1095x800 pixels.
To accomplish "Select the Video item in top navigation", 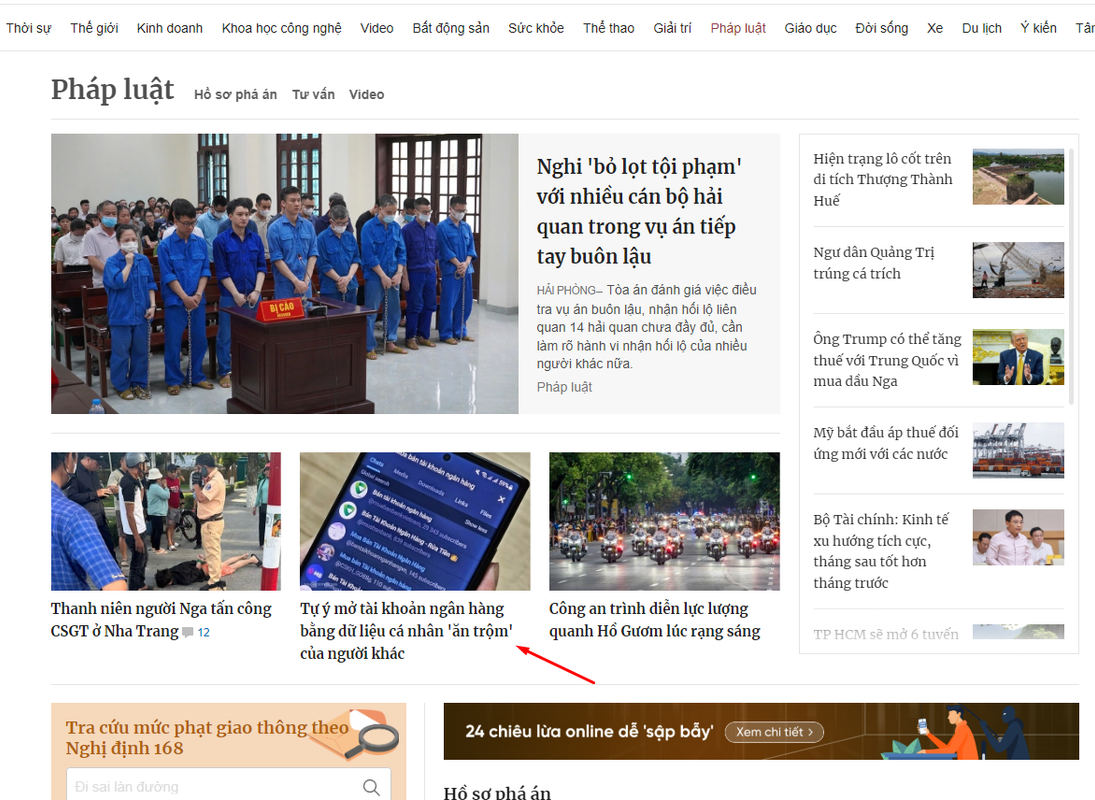I will 377,28.
